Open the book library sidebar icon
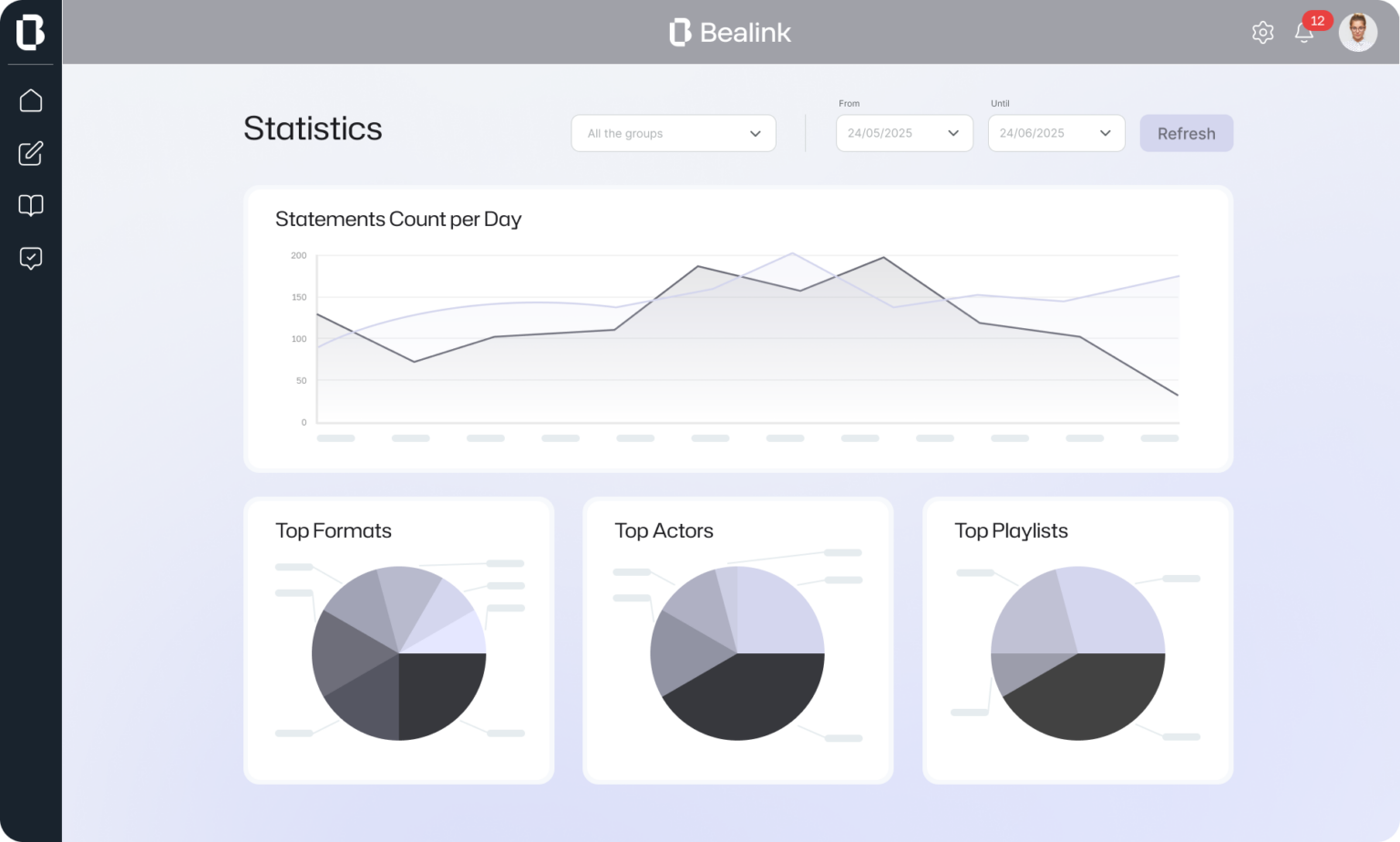 (x=31, y=205)
